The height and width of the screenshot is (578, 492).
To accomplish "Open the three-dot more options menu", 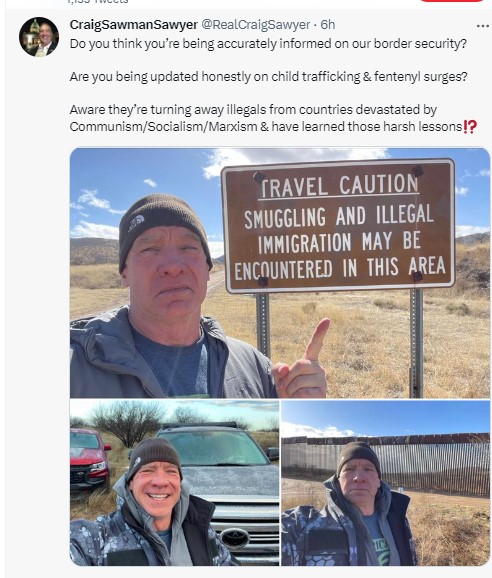I will click(x=482, y=26).
